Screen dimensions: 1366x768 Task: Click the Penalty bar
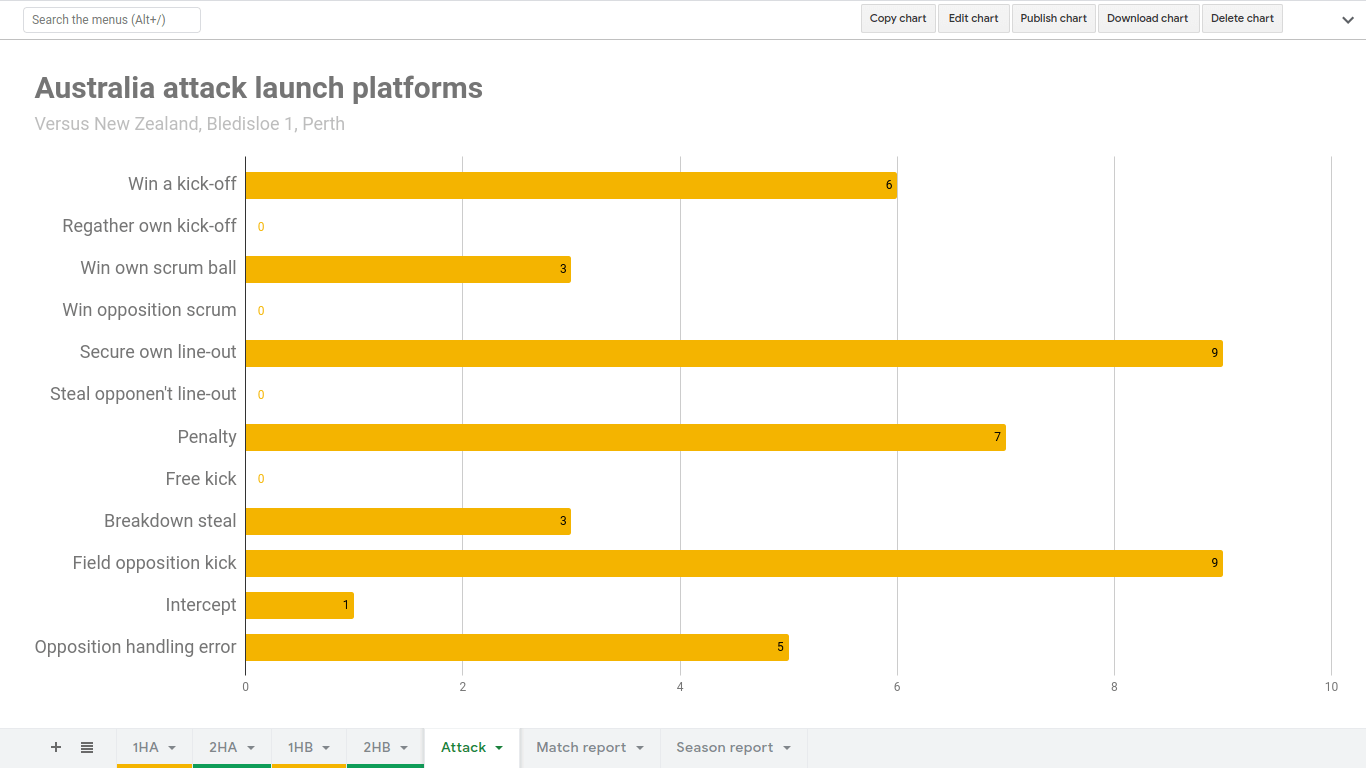[x=625, y=437]
